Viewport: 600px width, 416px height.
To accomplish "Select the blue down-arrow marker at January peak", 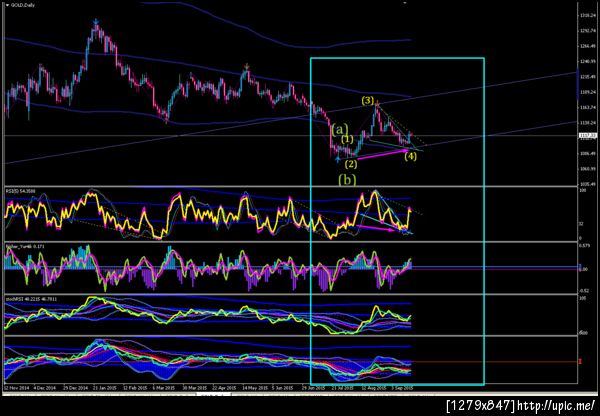I will pyautogui.click(x=96, y=21).
